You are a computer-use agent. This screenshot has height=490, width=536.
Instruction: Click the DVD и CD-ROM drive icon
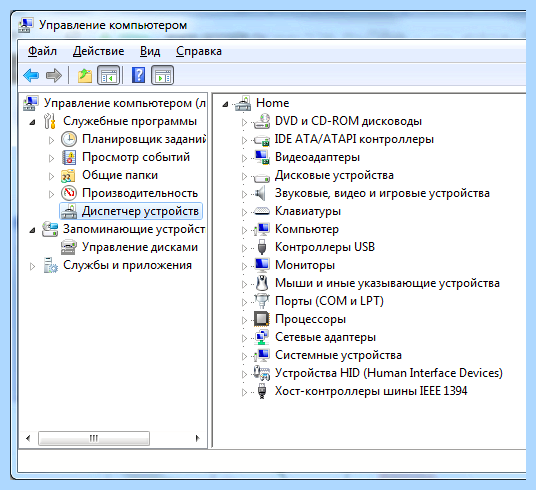click(x=262, y=121)
